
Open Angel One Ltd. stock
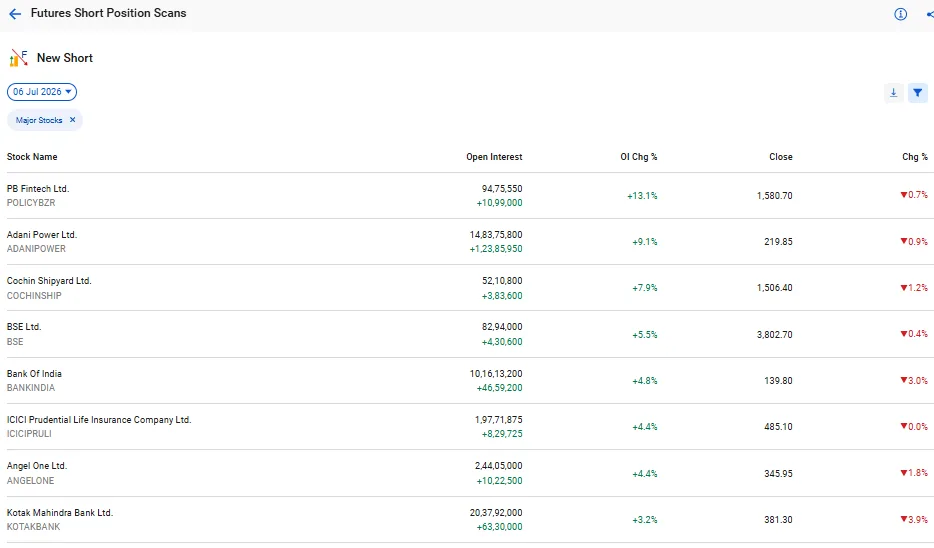pos(37,465)
